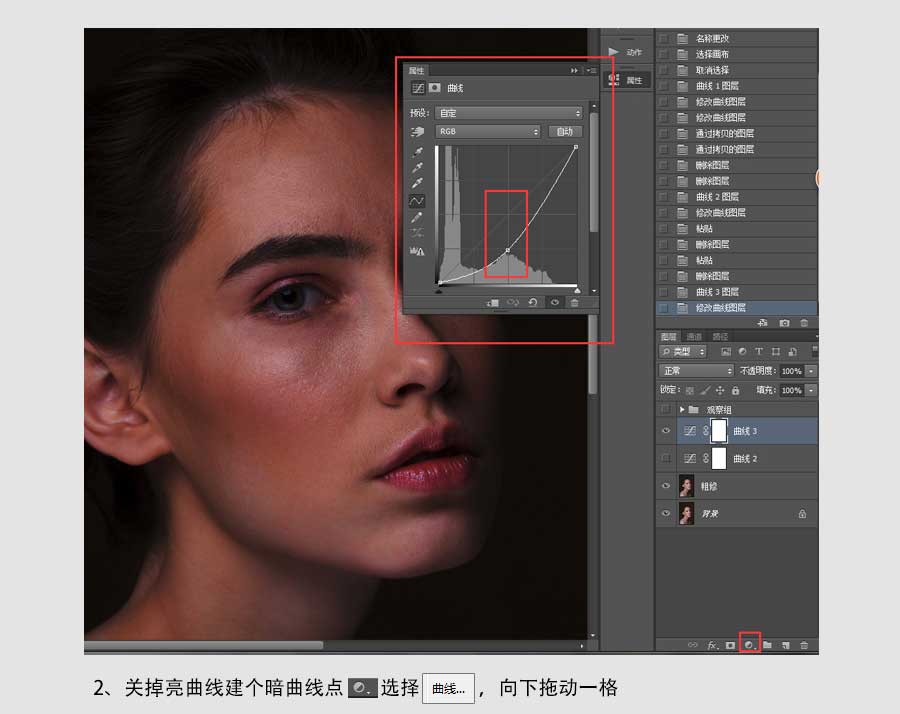Click the on-image targeted adjustment hand icon

(x=417, y=131)
